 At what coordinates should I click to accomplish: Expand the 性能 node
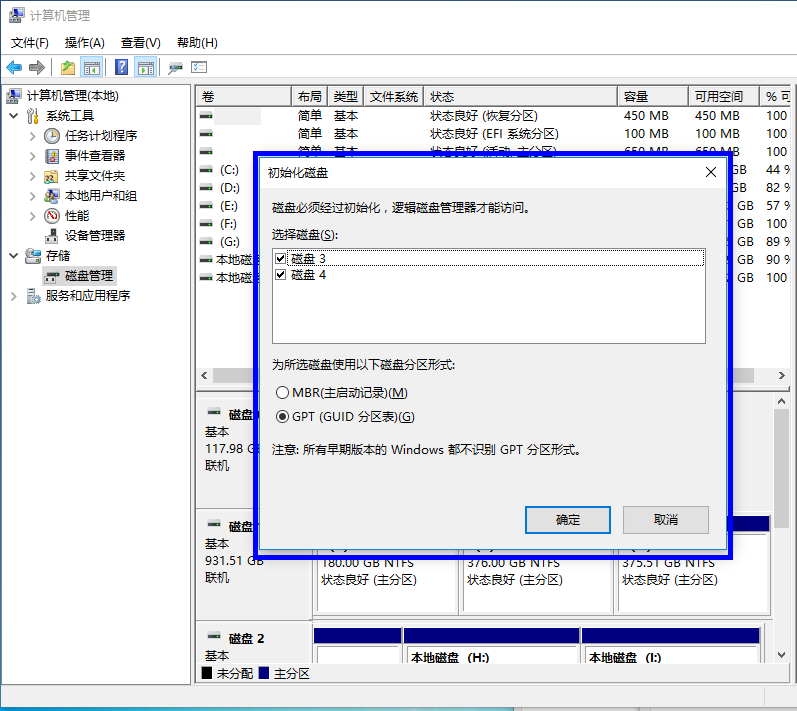(x=33, y=216)
